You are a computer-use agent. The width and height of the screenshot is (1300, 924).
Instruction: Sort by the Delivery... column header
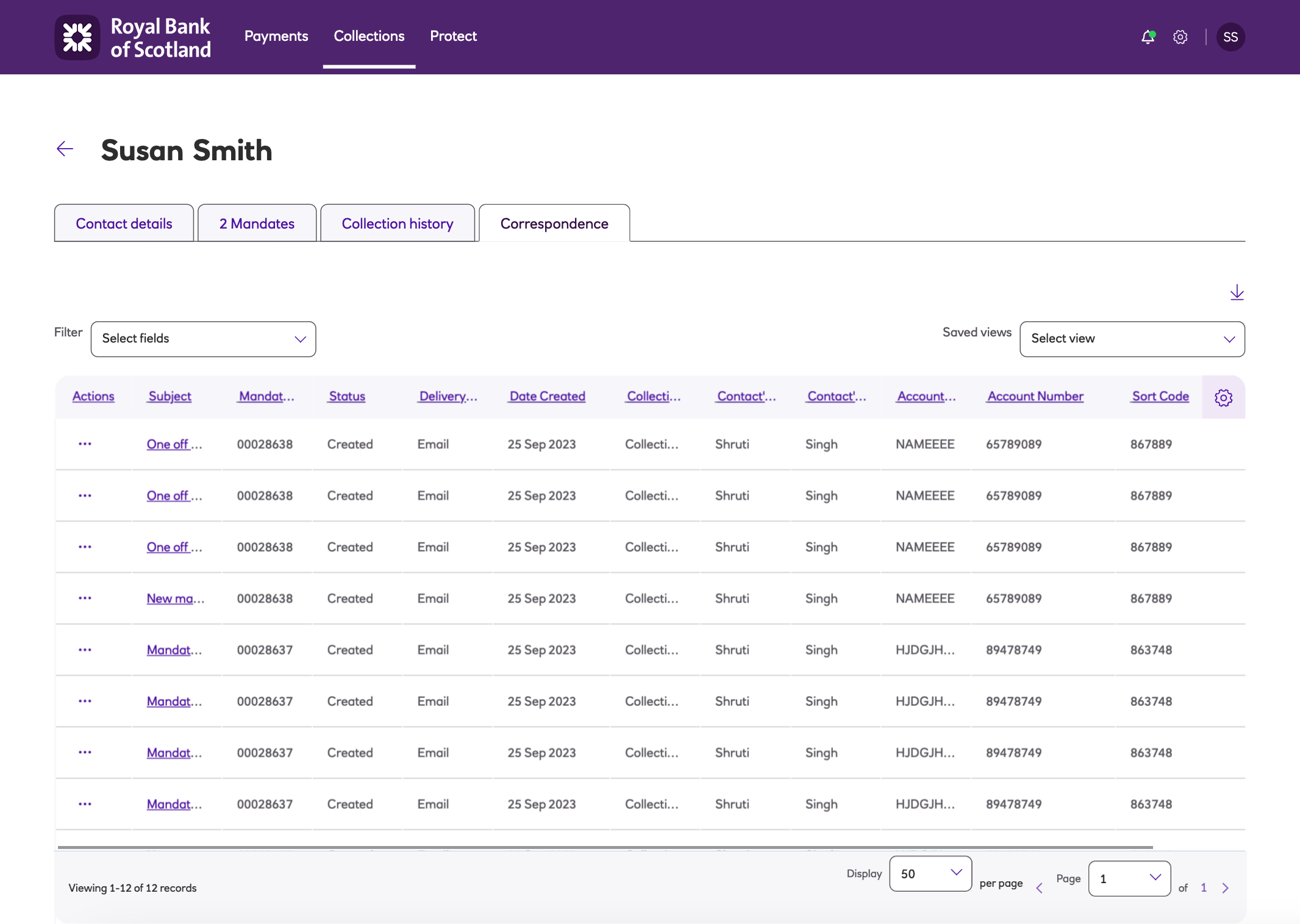pos(448,396)
